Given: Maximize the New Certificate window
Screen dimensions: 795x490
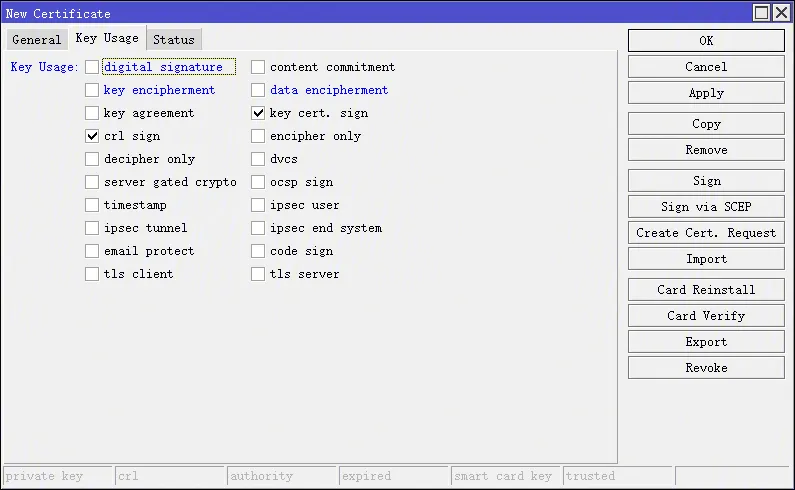Looking at the screenshot, I should [x=762, y=13].
